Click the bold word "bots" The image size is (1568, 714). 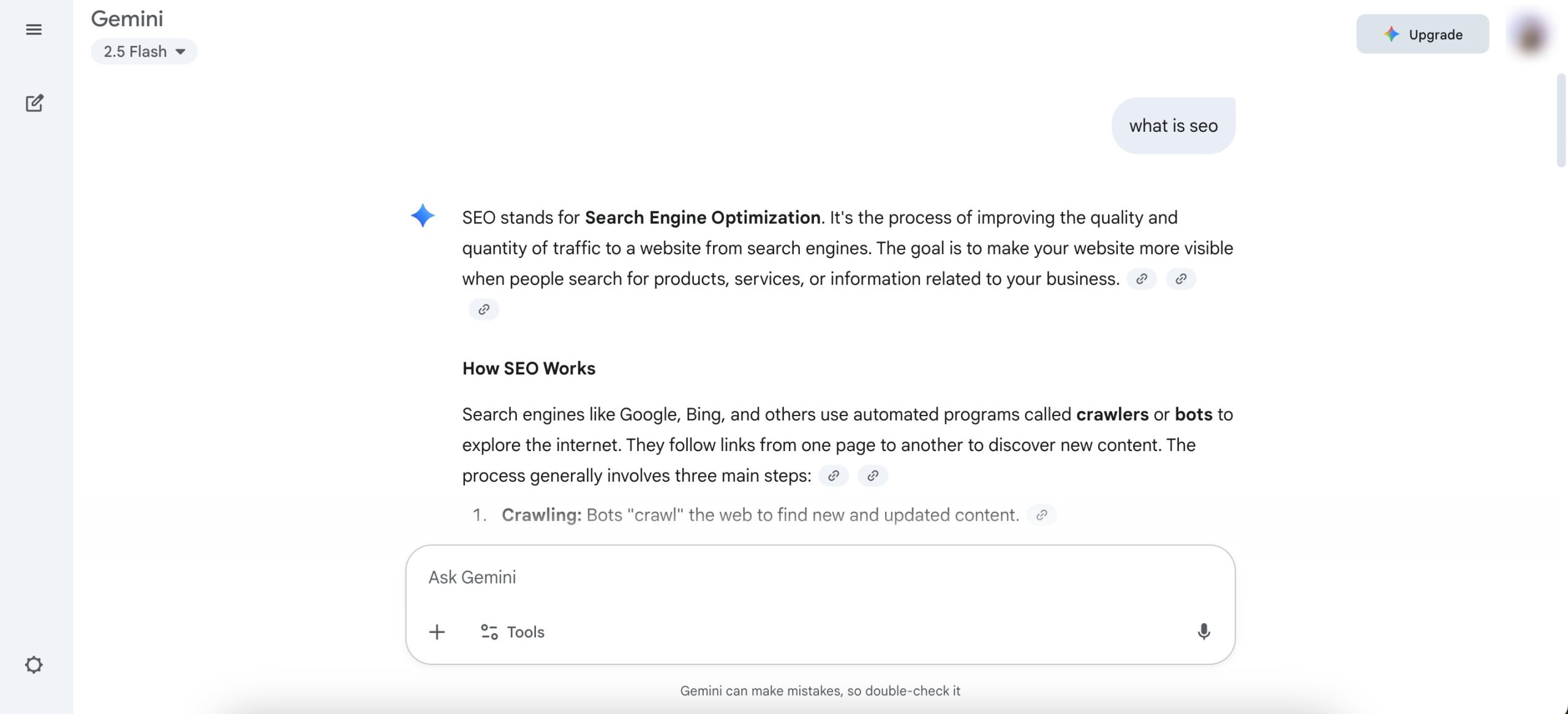[x=1193, y=414]
